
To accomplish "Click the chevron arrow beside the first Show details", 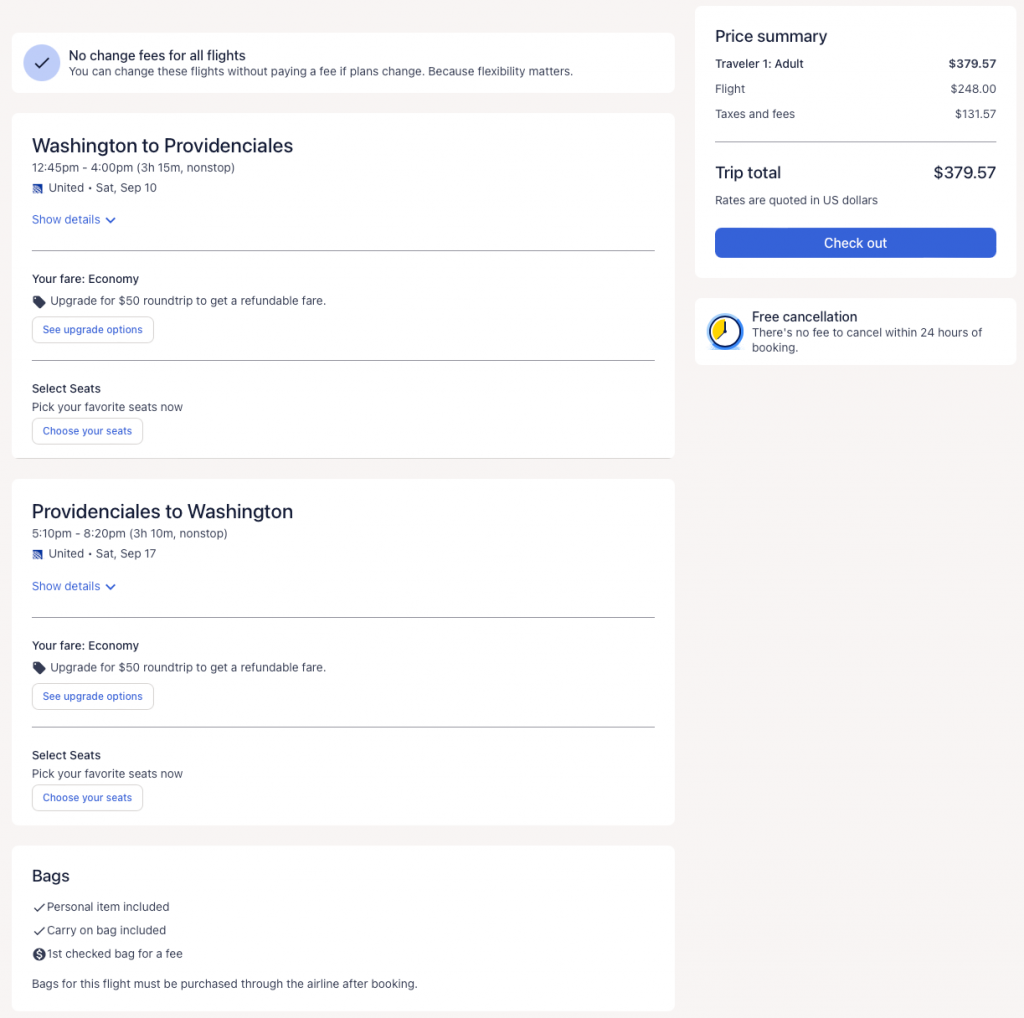I will point(111,220).
